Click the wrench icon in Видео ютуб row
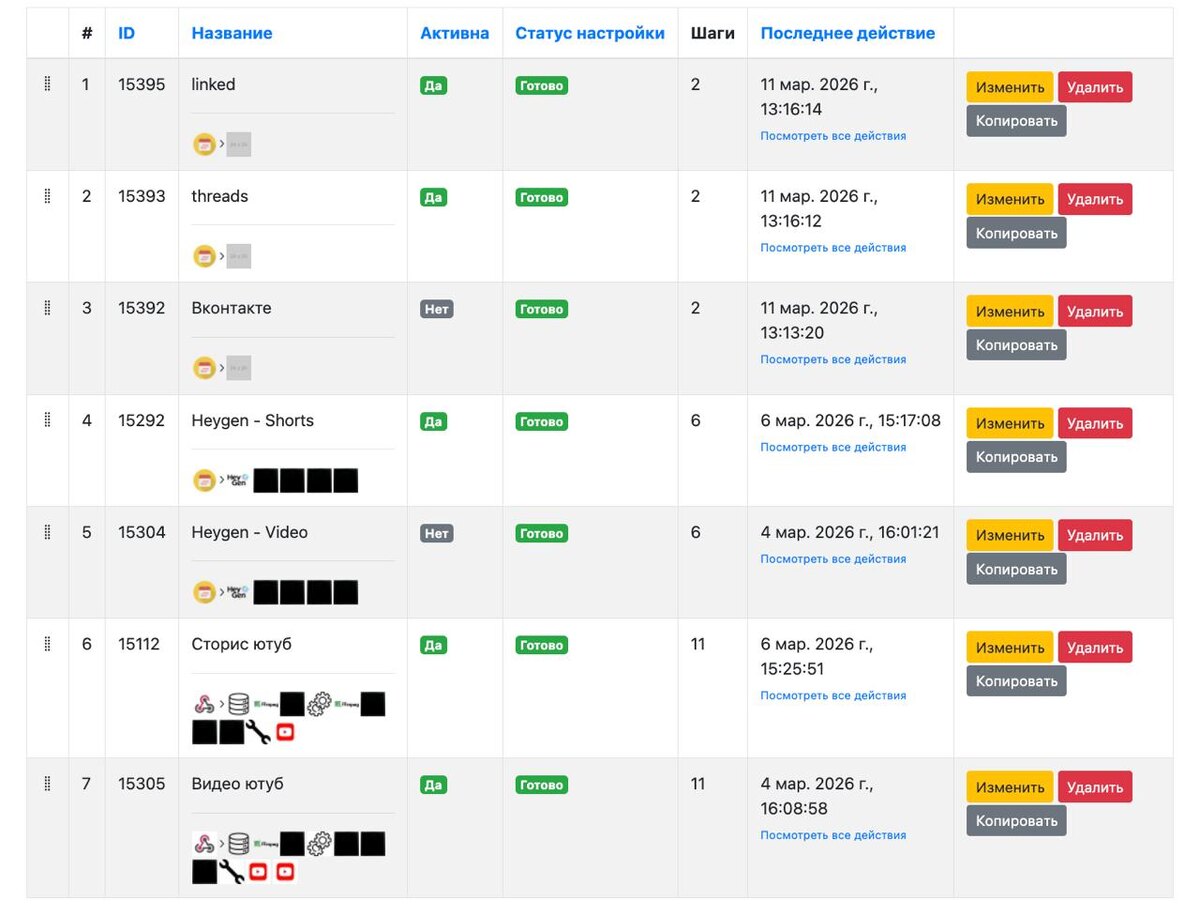The width and height of the screenshot is (1200, 916). click(231, 872)
